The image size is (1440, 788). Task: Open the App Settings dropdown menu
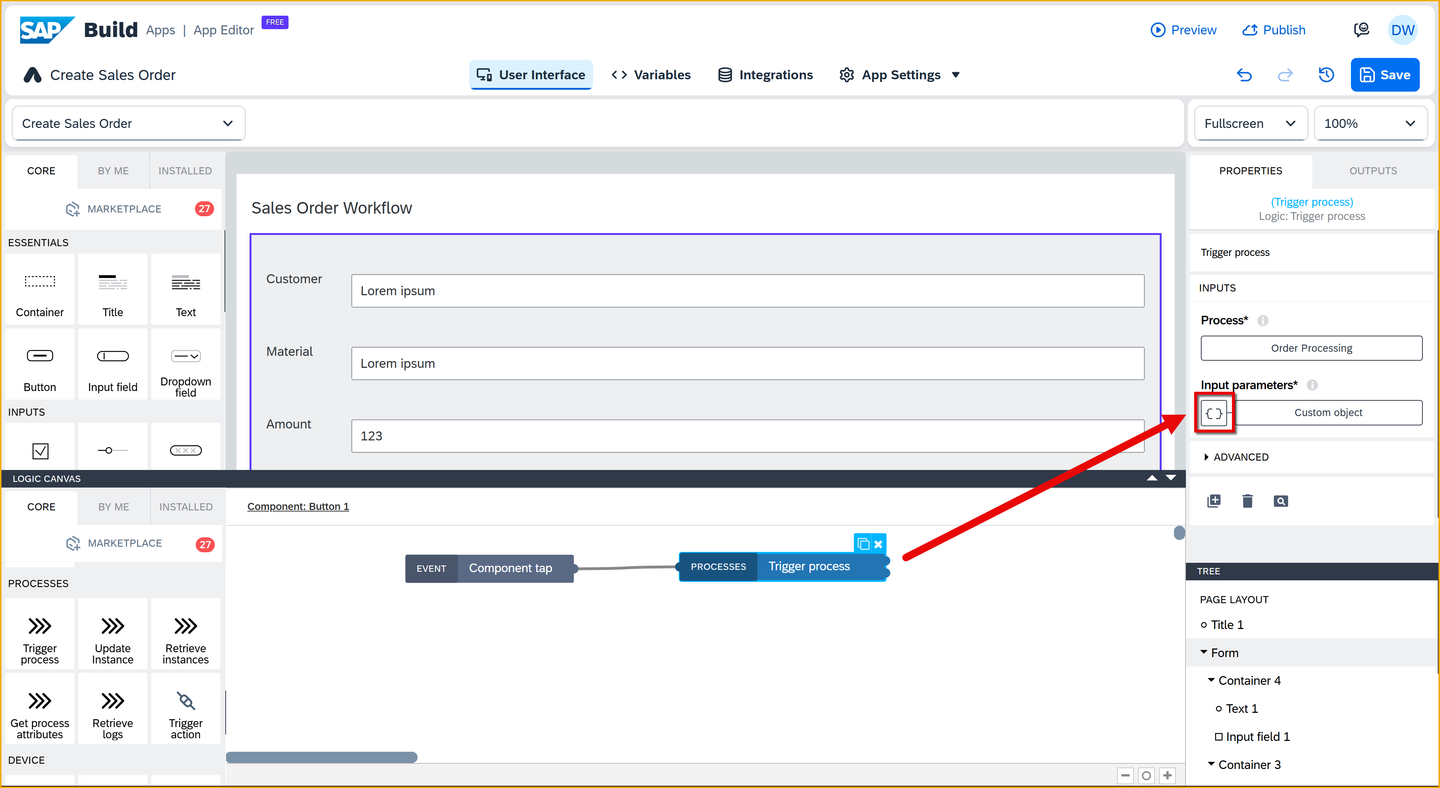pos(899,75)
